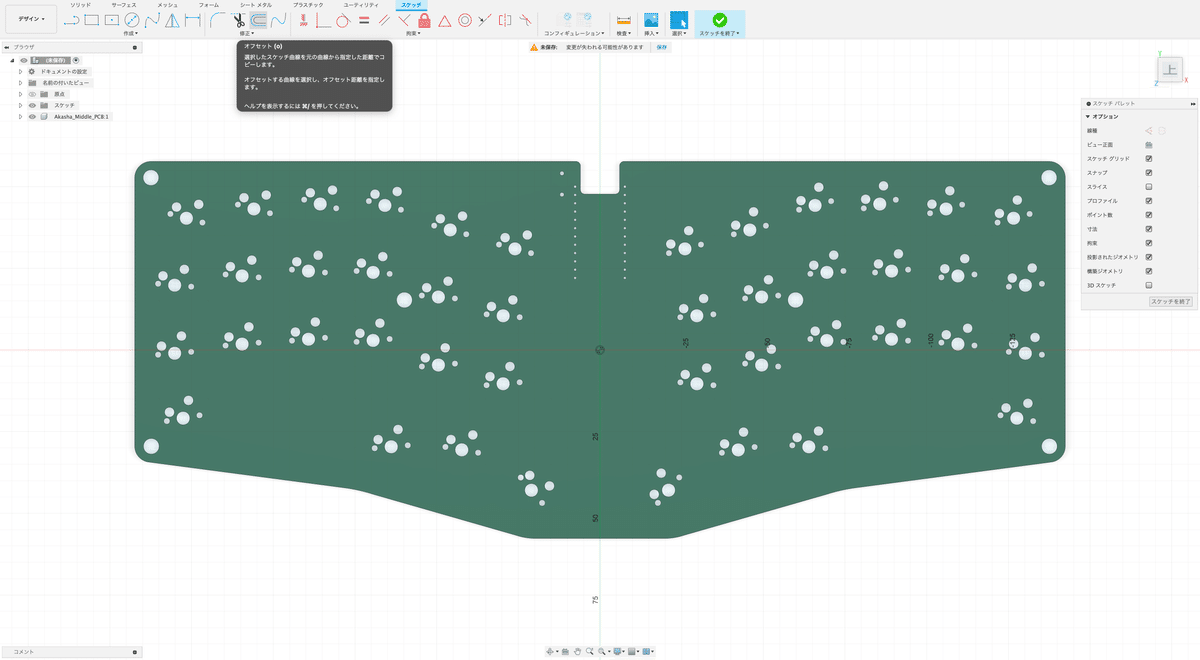The image size is (1200, 660).
Task: Click スケッチを終了 button in palette
Action: pyautogui.click(x=1170, y=301)
